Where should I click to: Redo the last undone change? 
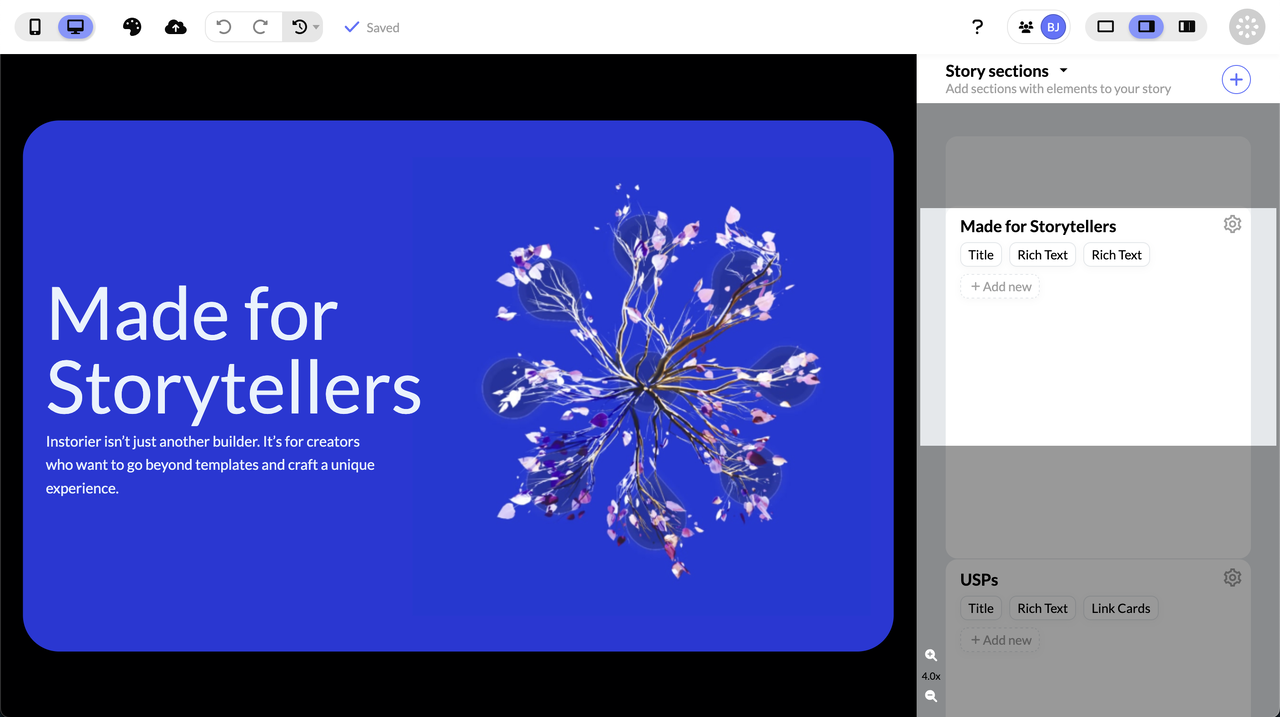pos(260,27)
